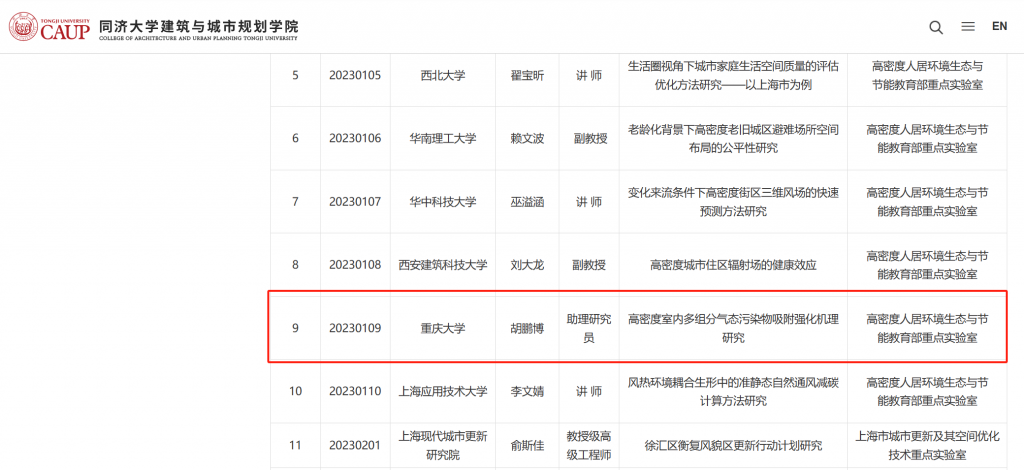Select applicant name 刘大龙
Screen dimensions: 1024x470
coord(527,265)
